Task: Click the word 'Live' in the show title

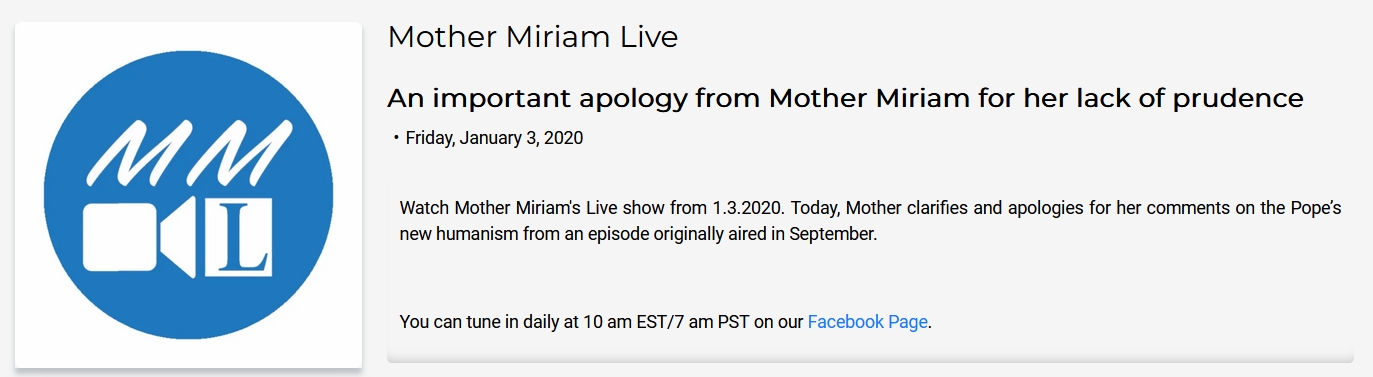Action: pyautogui.click(x=649, y=38)
